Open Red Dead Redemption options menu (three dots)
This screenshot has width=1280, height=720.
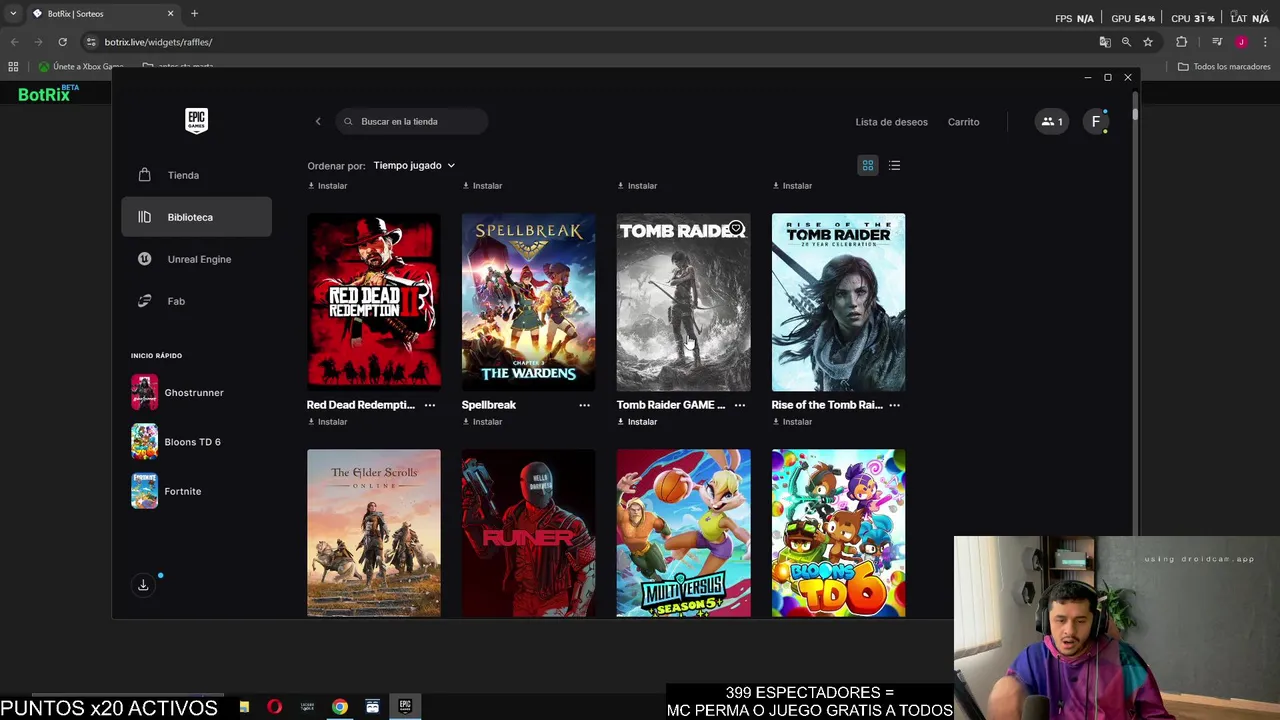(x=430, y=405)
